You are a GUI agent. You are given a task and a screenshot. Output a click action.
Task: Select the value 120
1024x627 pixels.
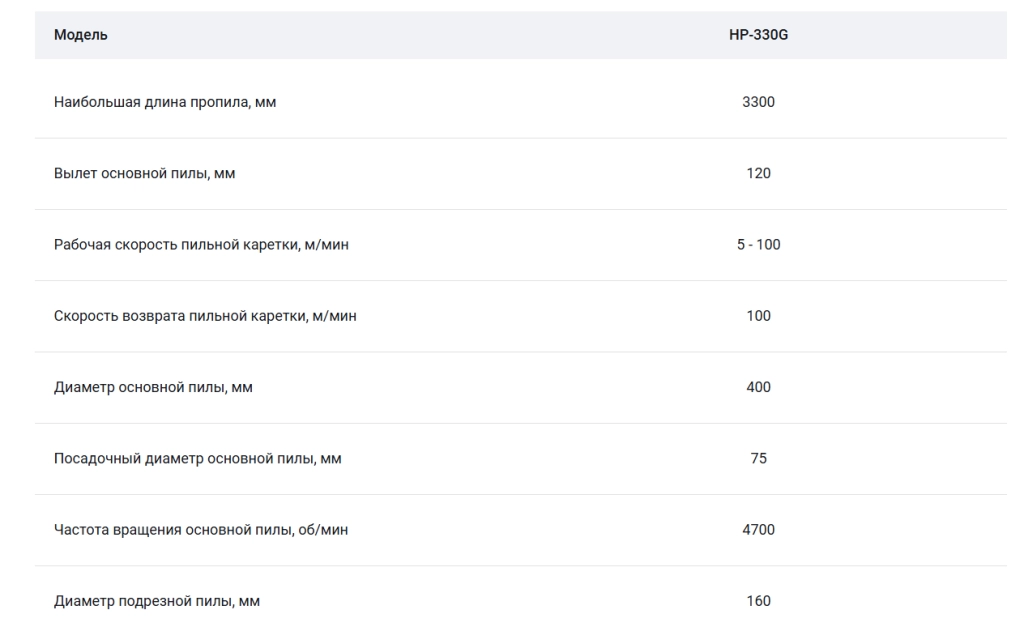pos(758,173)
